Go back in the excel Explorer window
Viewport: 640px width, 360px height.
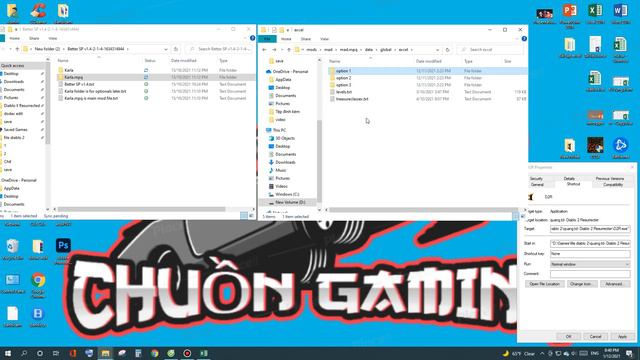click(264, 49)
